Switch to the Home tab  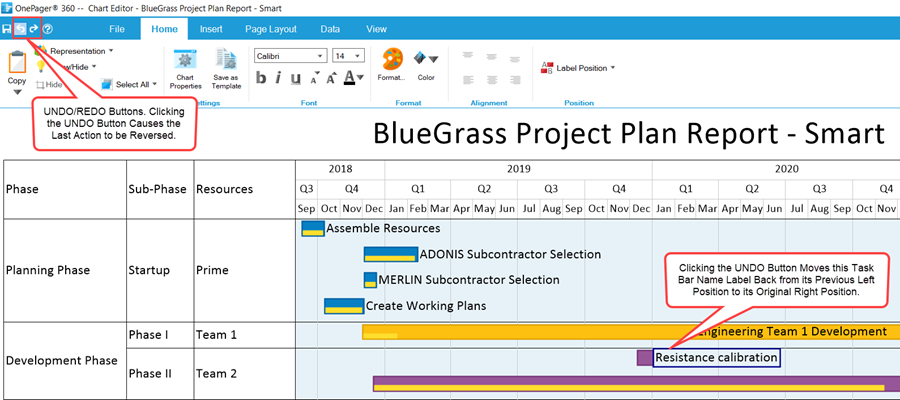(165, 29)
